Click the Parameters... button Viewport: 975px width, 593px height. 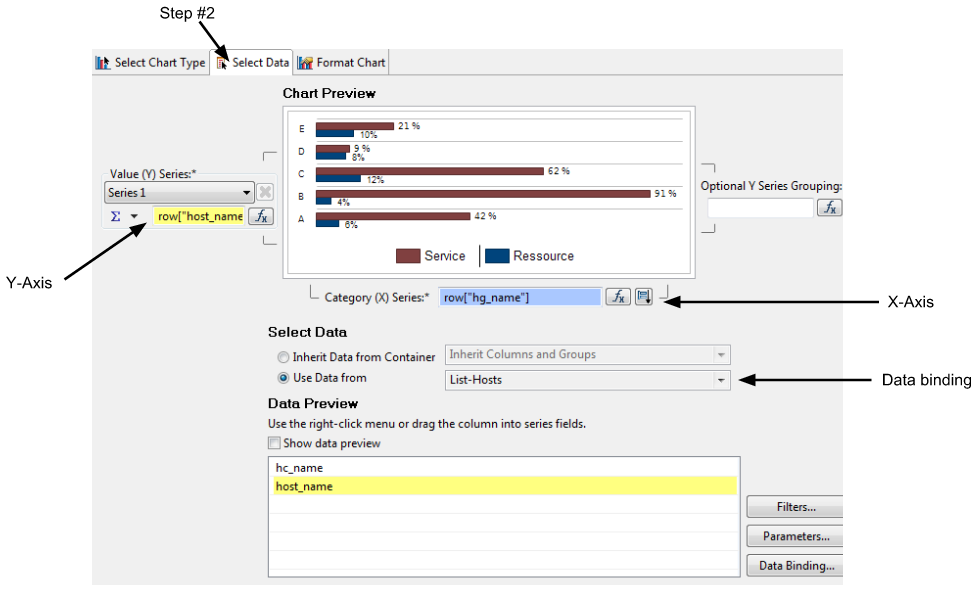[795, 536]
